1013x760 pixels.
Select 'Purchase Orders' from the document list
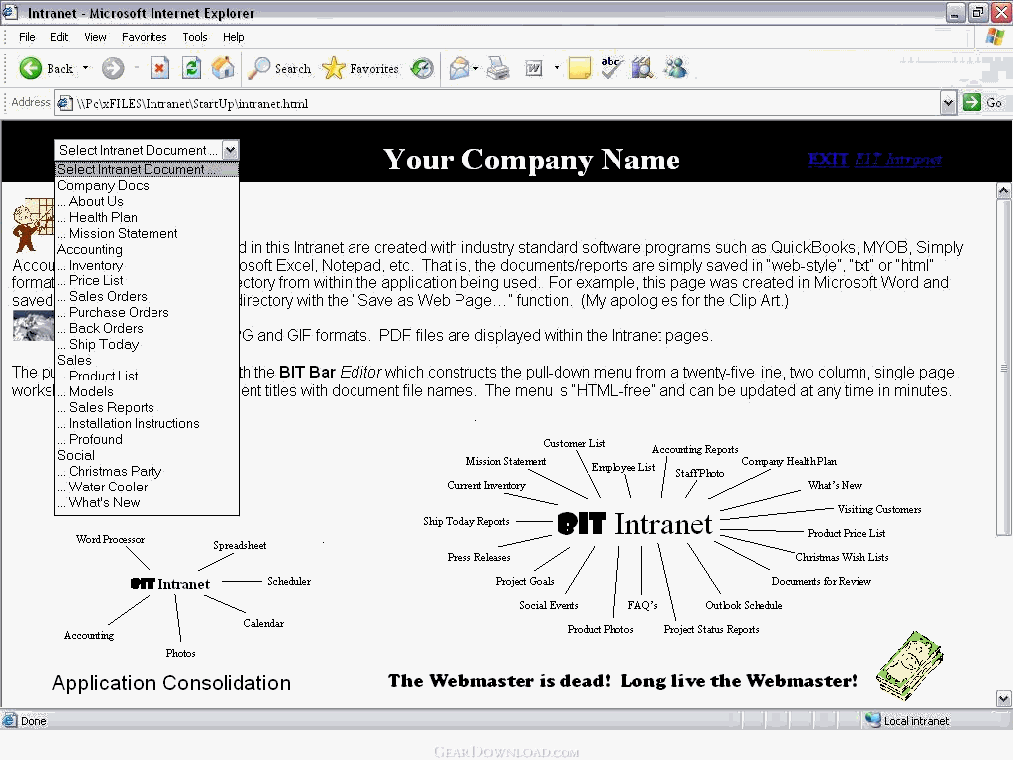(147, 312)
